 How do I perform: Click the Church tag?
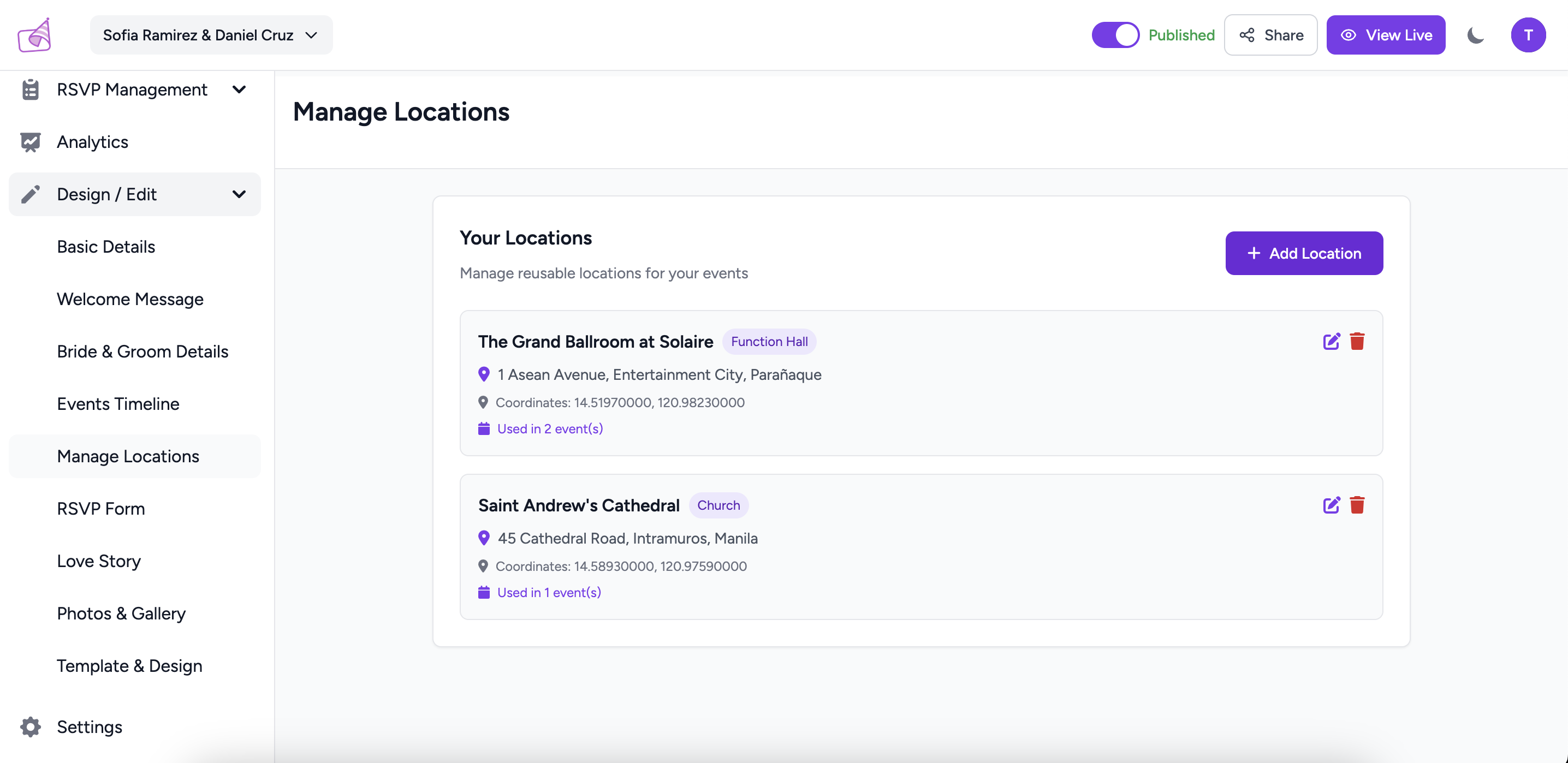(718, 505)
